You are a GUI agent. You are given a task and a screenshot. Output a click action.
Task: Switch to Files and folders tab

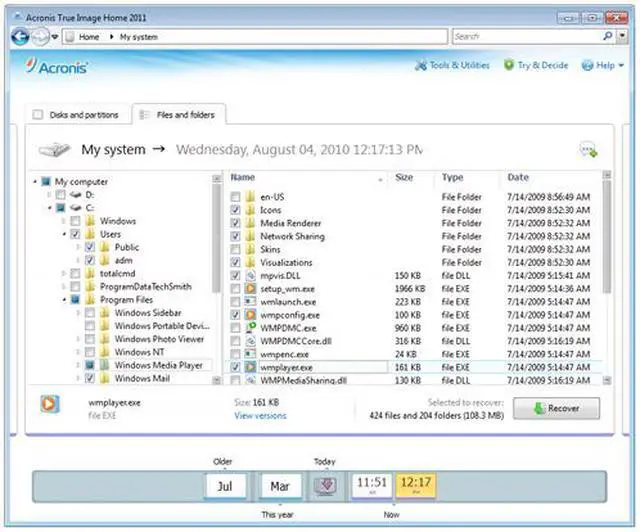[178, 115]
